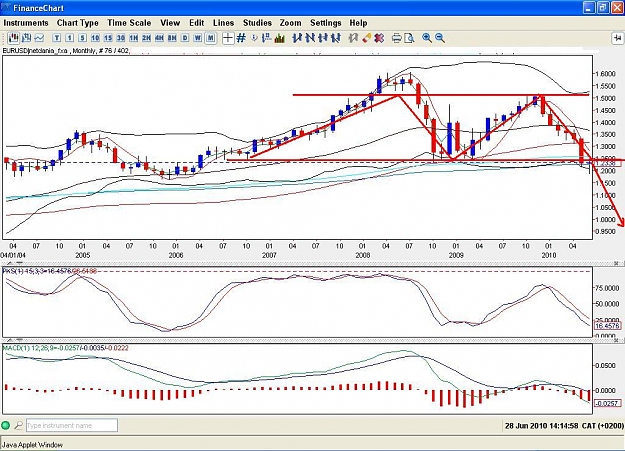Switch to 15-minute time scale
Viewport: 625px width, 451px height.
click(108, 38)
